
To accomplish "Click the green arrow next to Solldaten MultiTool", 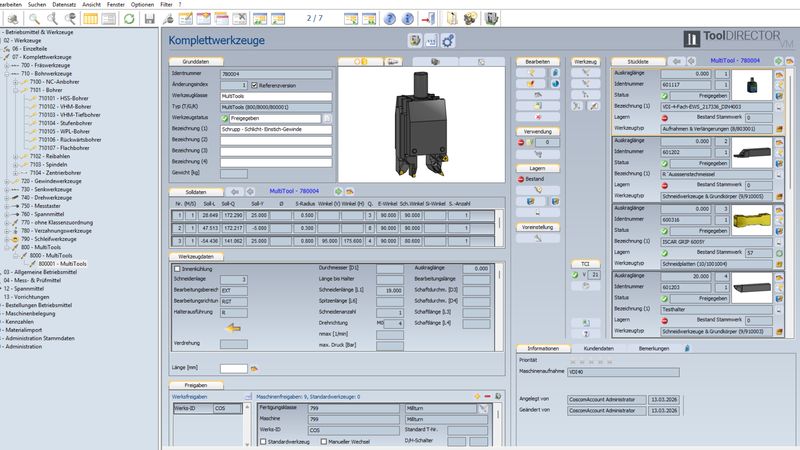I will click(338, 191).
